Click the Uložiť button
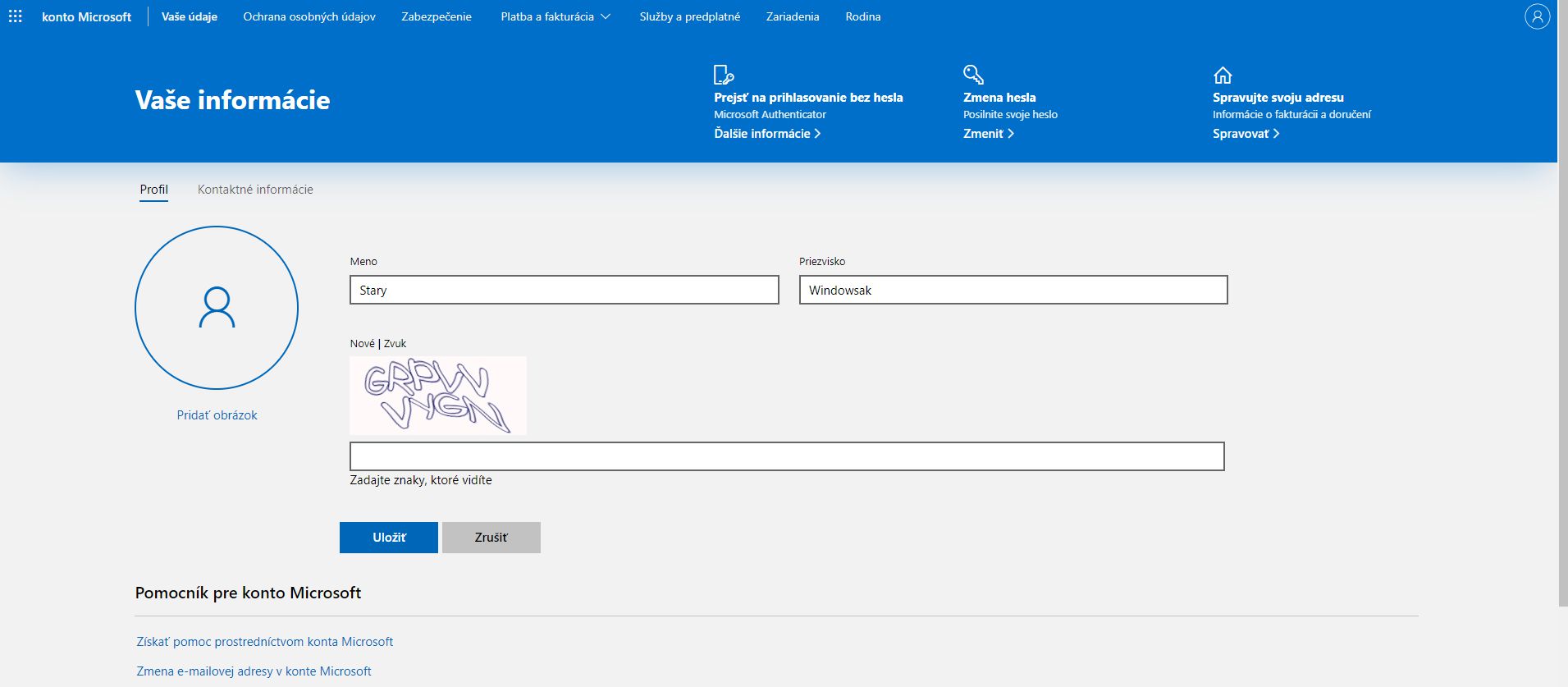Image resolution: width=1568 pixels, height=687 pixels. click(389, 538)
